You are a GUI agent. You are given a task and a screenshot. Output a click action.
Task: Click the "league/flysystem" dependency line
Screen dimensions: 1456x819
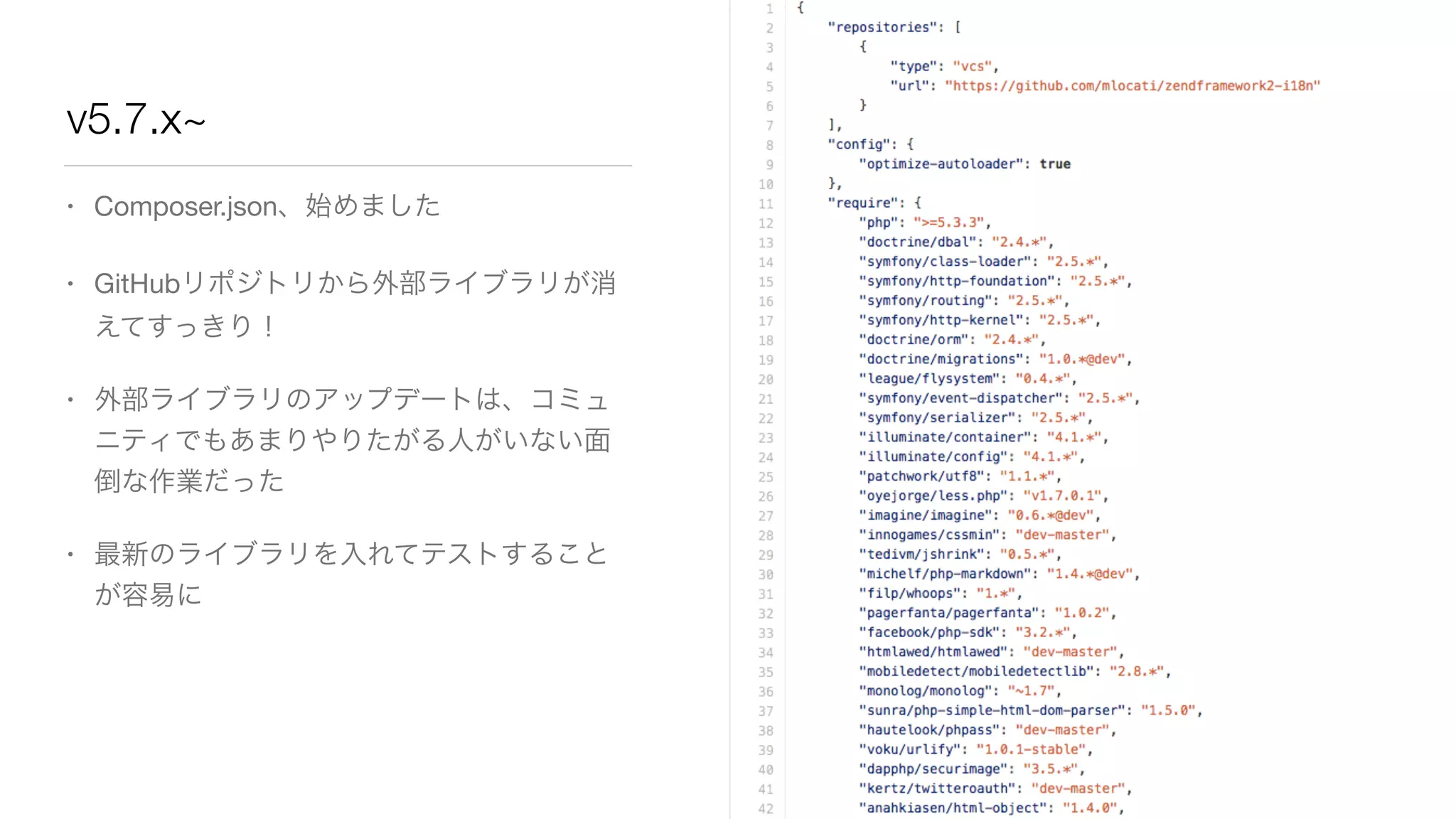968,379
